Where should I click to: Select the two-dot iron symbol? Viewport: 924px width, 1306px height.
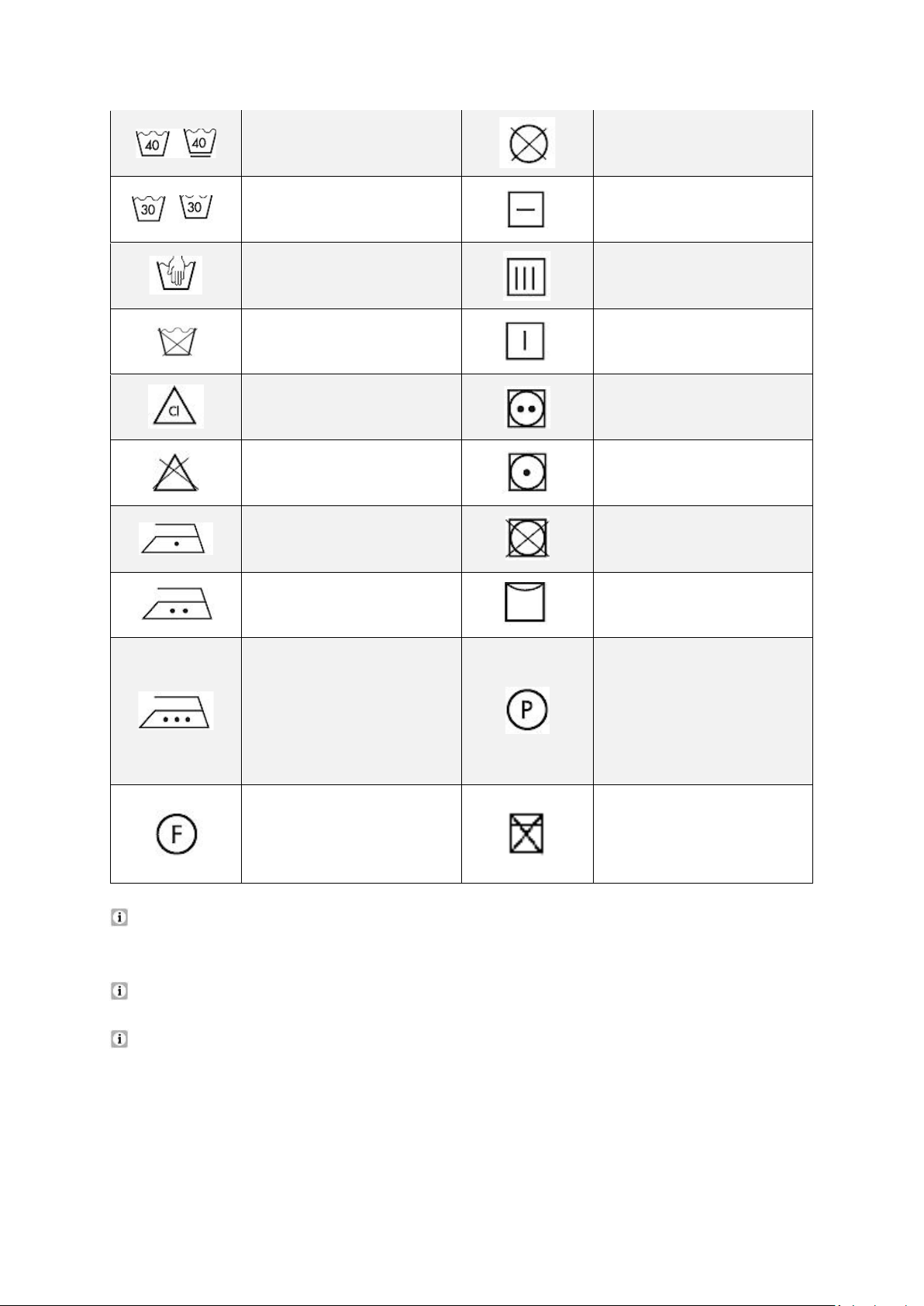[177, 605]
